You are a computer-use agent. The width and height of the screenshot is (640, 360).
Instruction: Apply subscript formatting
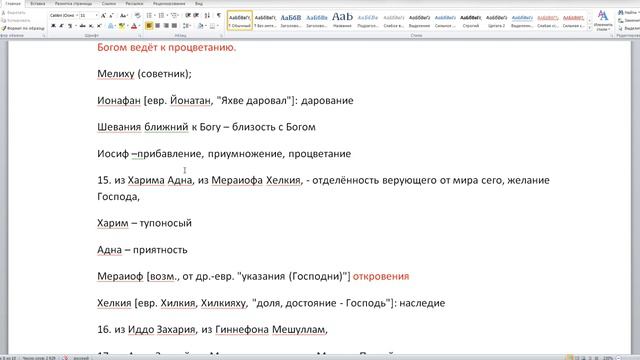point(91,26)
